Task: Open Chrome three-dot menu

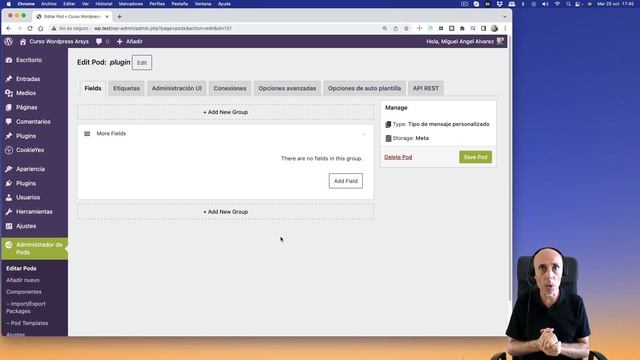Action: point(505,29)
